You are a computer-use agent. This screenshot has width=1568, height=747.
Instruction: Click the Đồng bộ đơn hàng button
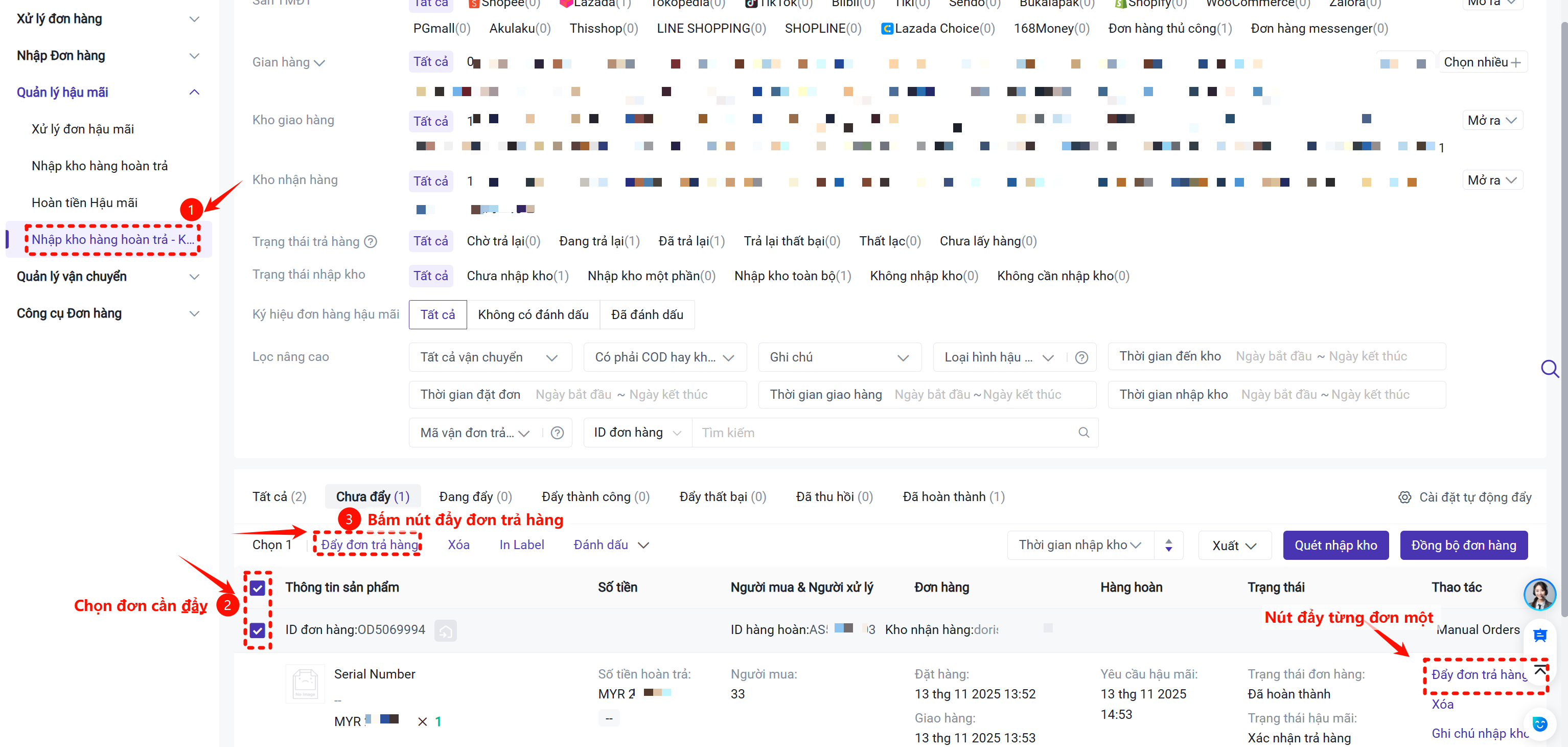click(1463, 546)
